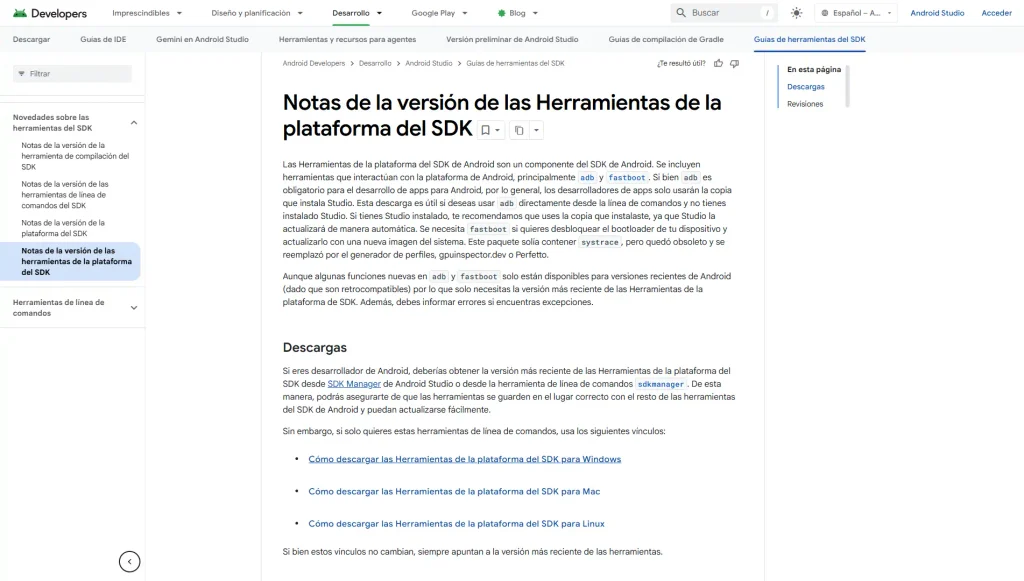
Task: Click the Android Studio header link
Action: click(937, 13)
